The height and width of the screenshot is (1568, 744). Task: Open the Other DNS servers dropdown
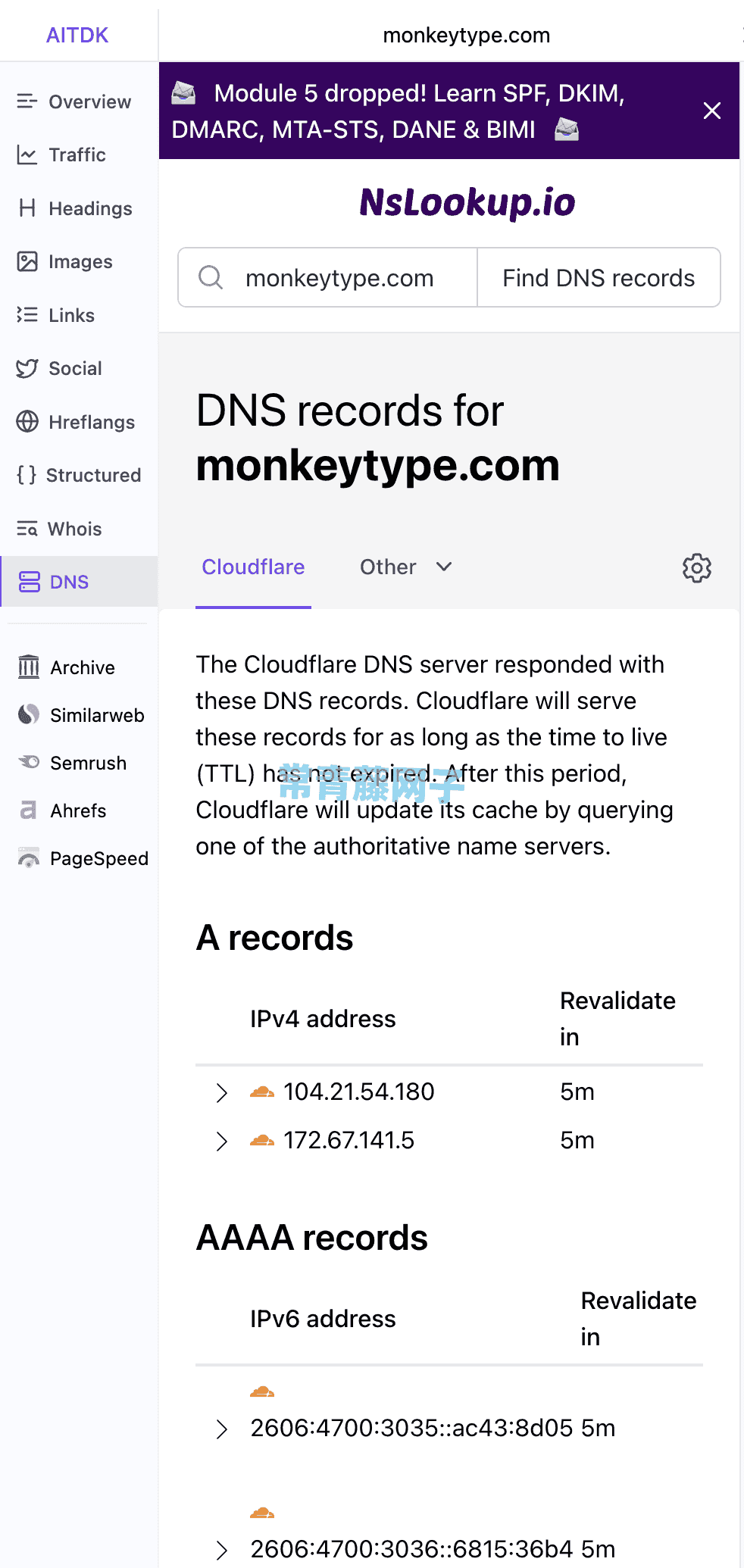pos(406,567)
